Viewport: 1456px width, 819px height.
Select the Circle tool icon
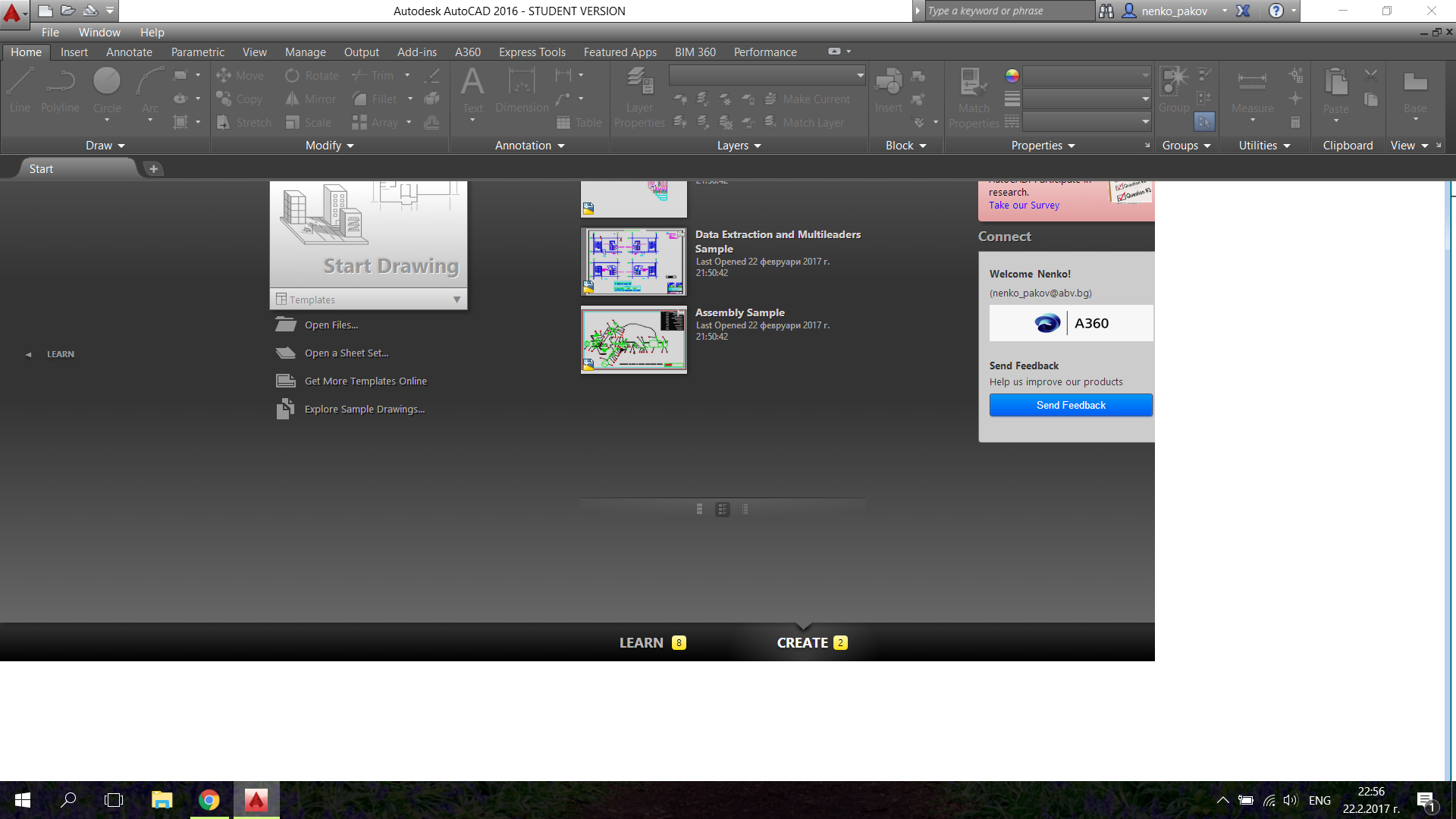coord(107,81)
